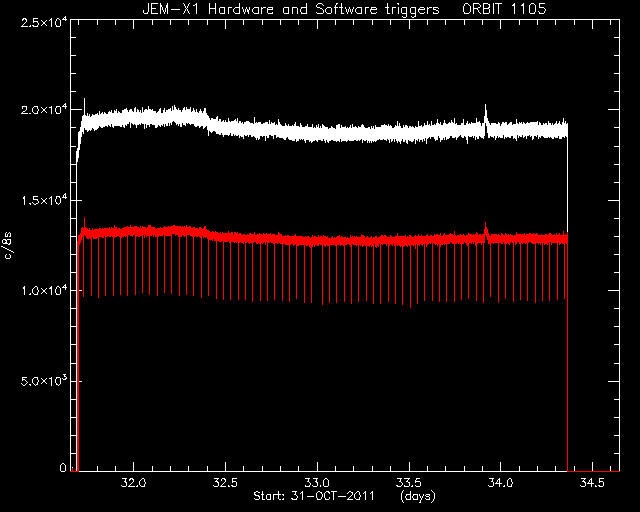The height and width of the screenshot is (512, 640).
Task: Click the 34.0 x-axis tick label
Action: click(500, 483)
